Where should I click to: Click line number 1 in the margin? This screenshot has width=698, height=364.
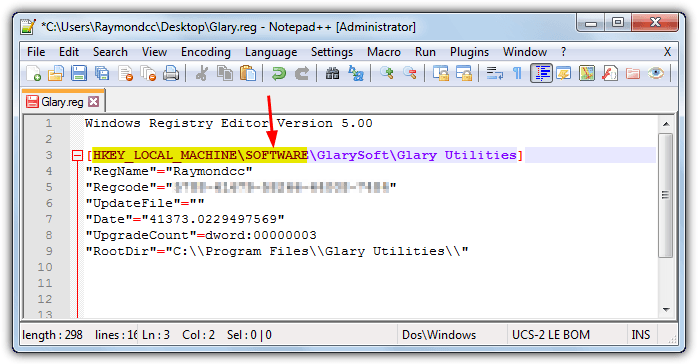pos(49,123)
